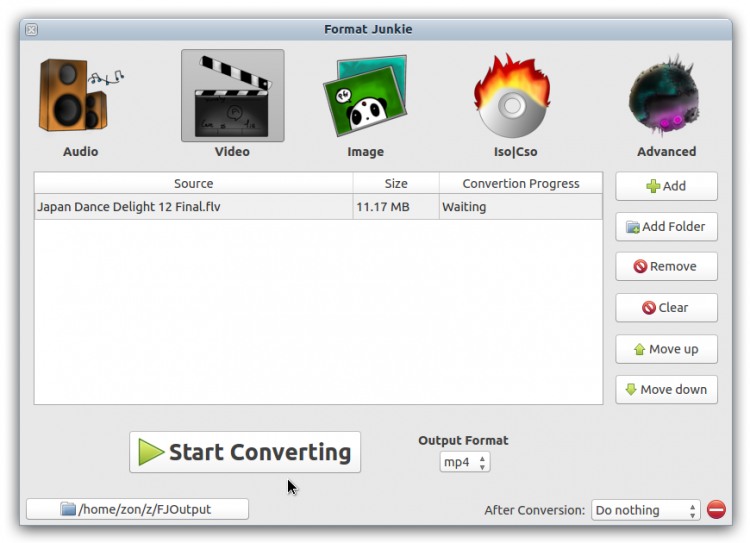Open the Audio conversion section
This screenshot has height=543, width=750.
(x=80, y=95)
